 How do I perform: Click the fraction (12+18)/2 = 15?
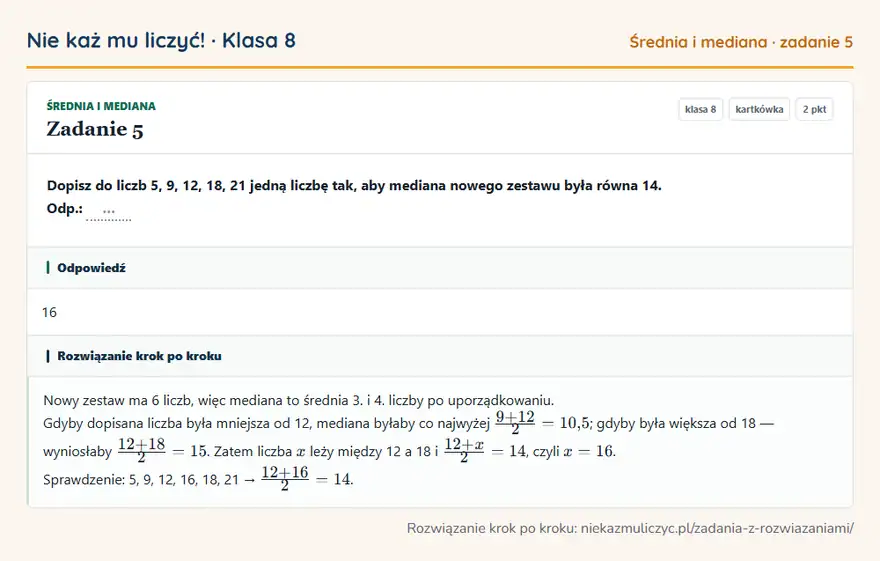click(x=163, y=451)
